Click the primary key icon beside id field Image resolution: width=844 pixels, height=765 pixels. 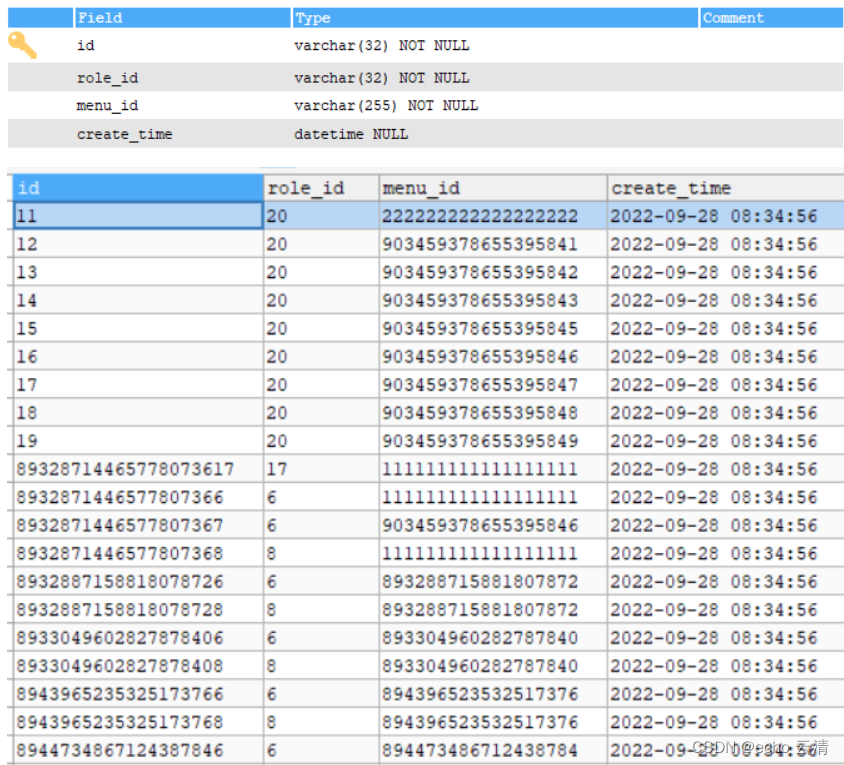(23, 45)
